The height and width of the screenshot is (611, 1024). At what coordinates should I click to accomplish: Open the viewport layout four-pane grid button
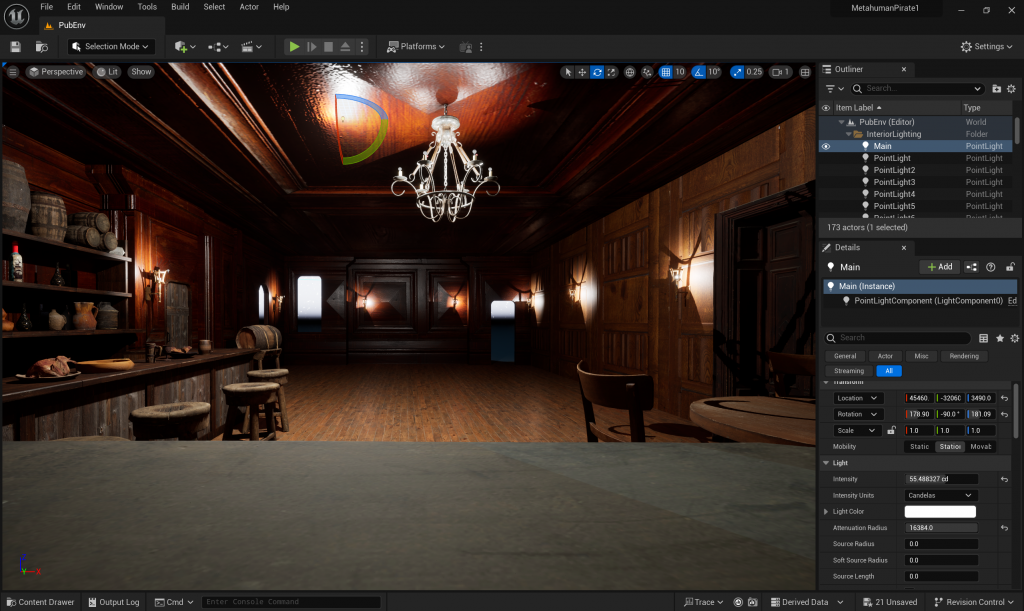pos(805,72)
